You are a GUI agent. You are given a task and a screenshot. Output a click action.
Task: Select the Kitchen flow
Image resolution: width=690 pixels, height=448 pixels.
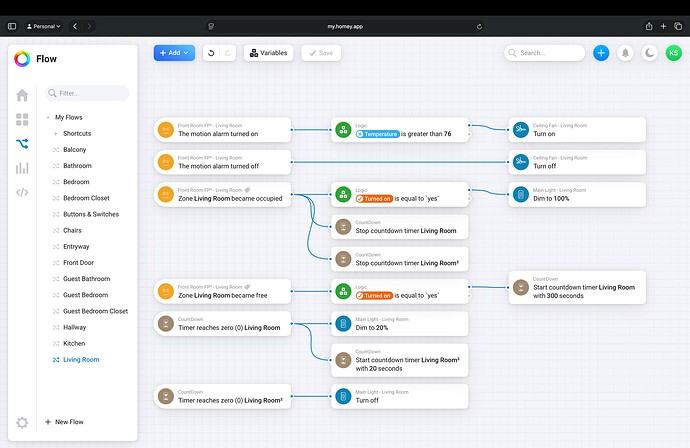(x=74, y=343)
